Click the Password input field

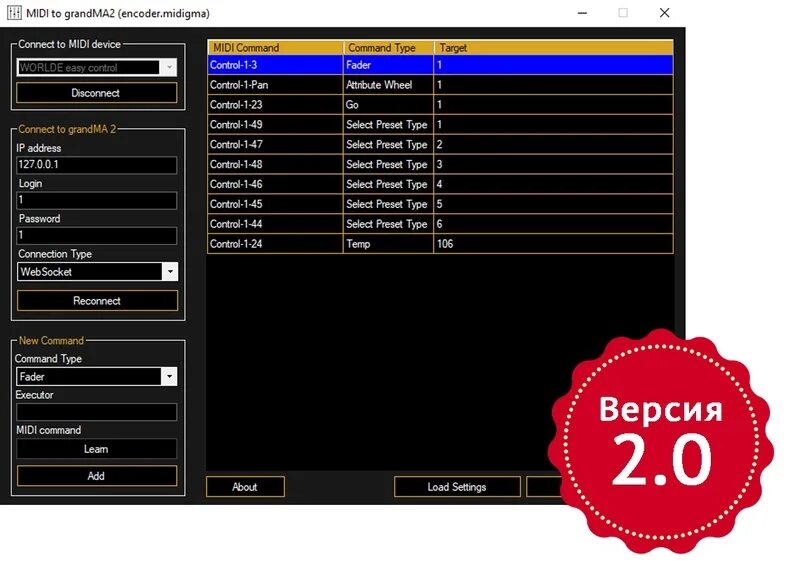[x=96, y=236]
